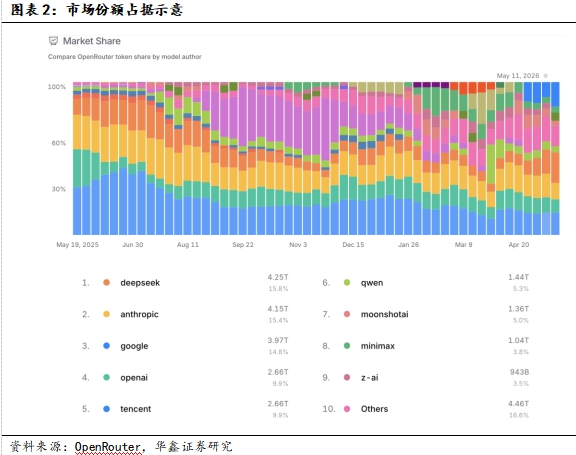This screenshot has width=576, height=455.
Task: Click deepseek's '4.25T' token value
Action: coord(278,277)
